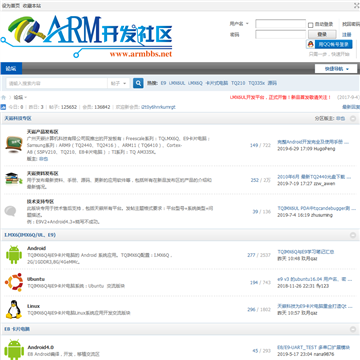Open the Ubuntu forum title link

click(36, 279)
